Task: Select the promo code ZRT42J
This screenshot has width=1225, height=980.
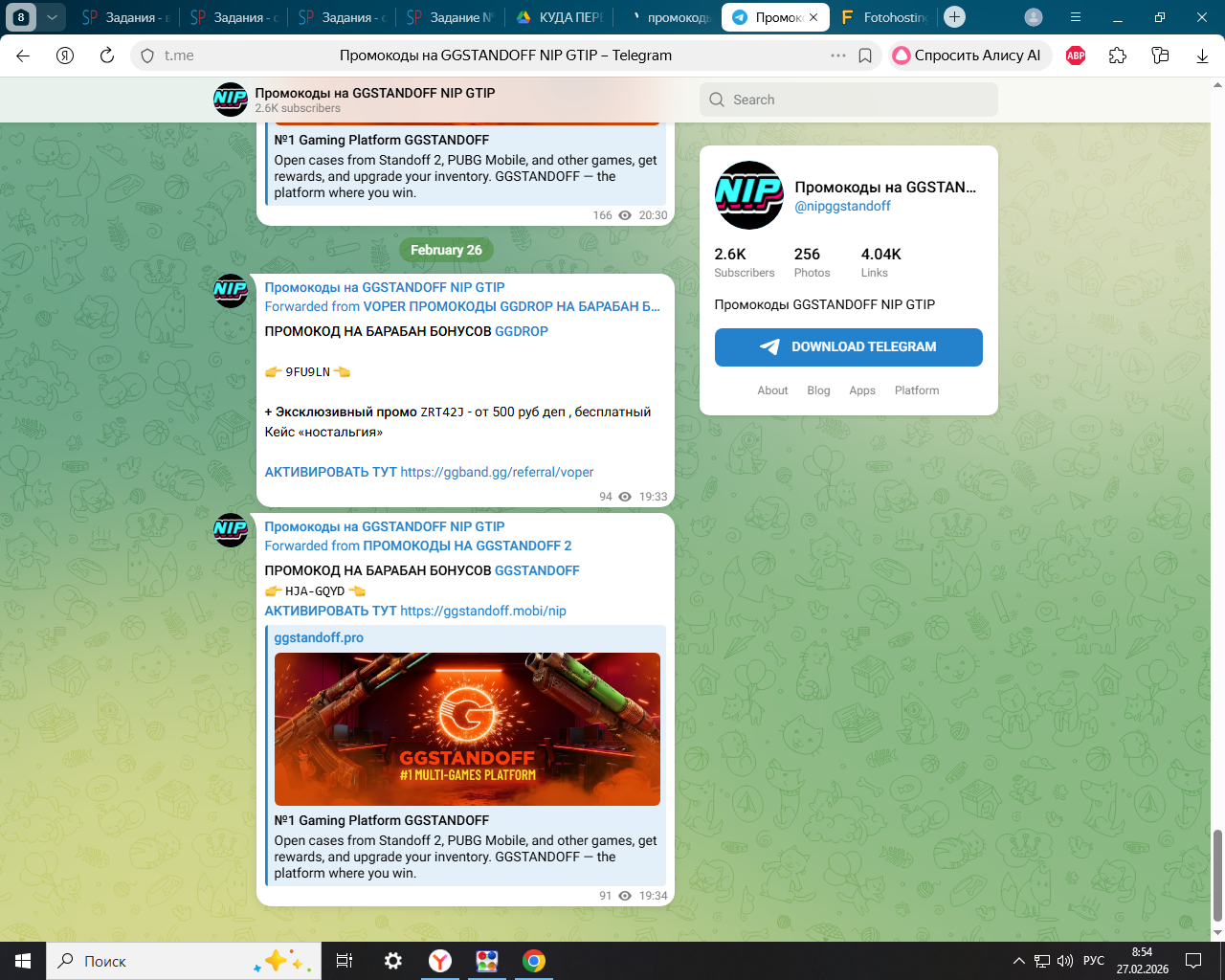Action: click(x=442, y=412)
